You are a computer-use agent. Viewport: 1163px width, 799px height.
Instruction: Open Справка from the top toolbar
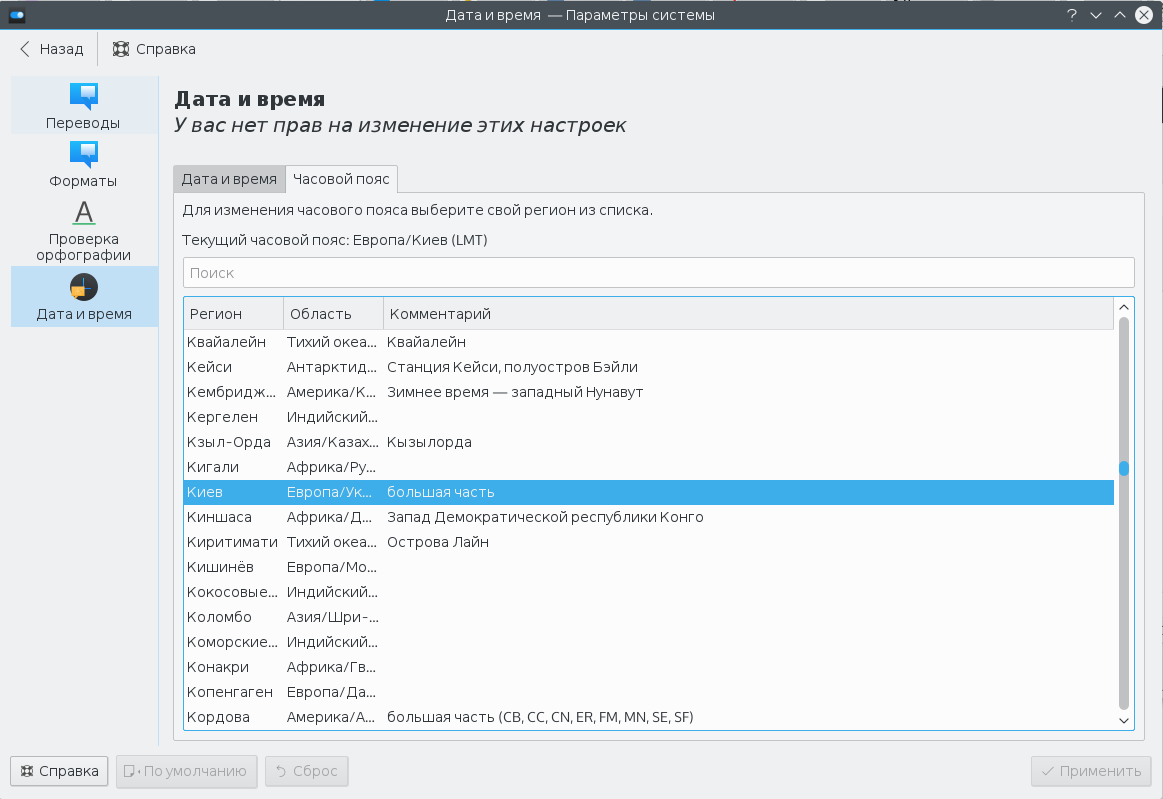click(154, 49)
